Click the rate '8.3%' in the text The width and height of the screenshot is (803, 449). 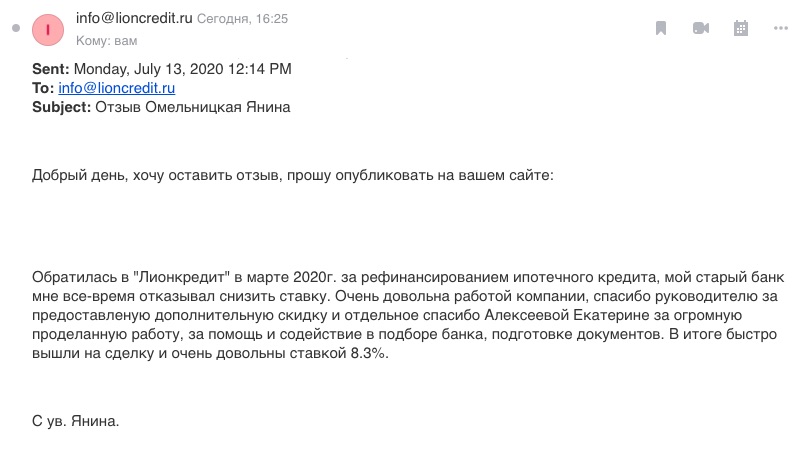(x=369, y=353)
